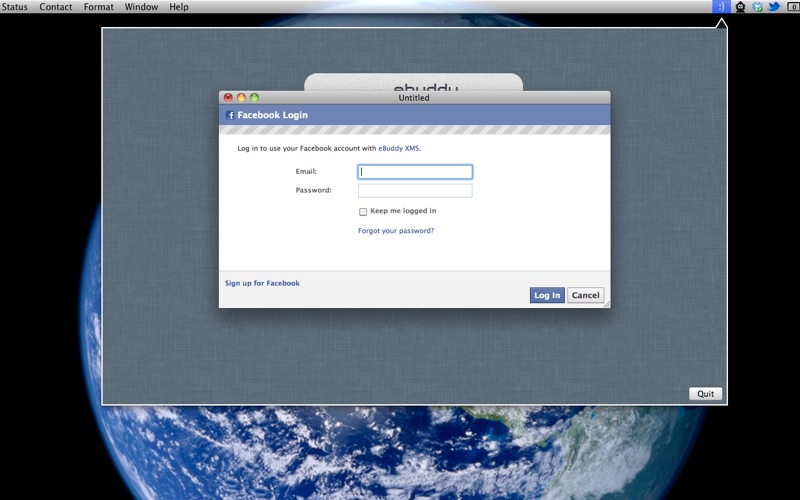Image resolution: width=800 pixels, height=500 pixels.
Task: Open the black hooded figure menu bar icon
Action: click(740, 7)
